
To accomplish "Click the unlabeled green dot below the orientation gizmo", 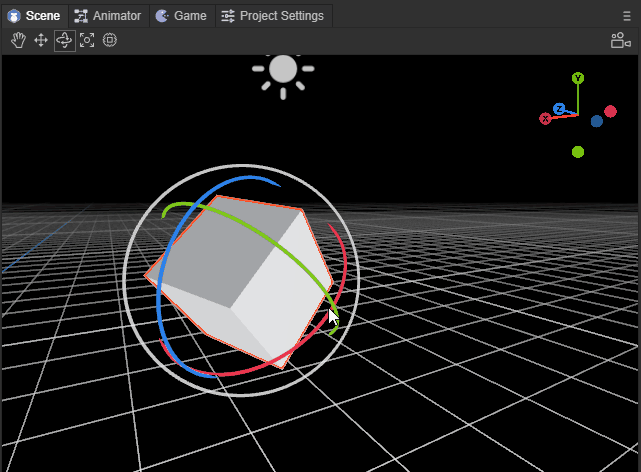I will pos(578,152).
